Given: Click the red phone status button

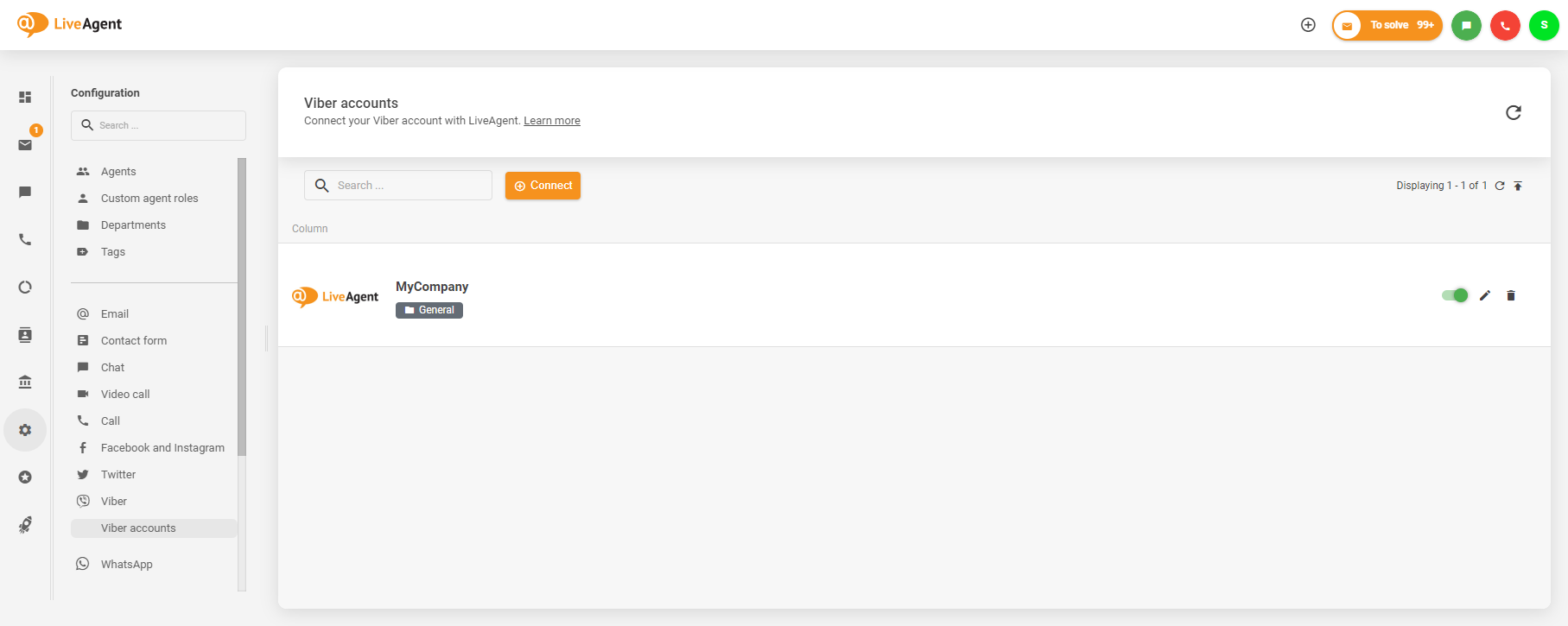Looking at the screenshot, I should (x=1505, y=25).
